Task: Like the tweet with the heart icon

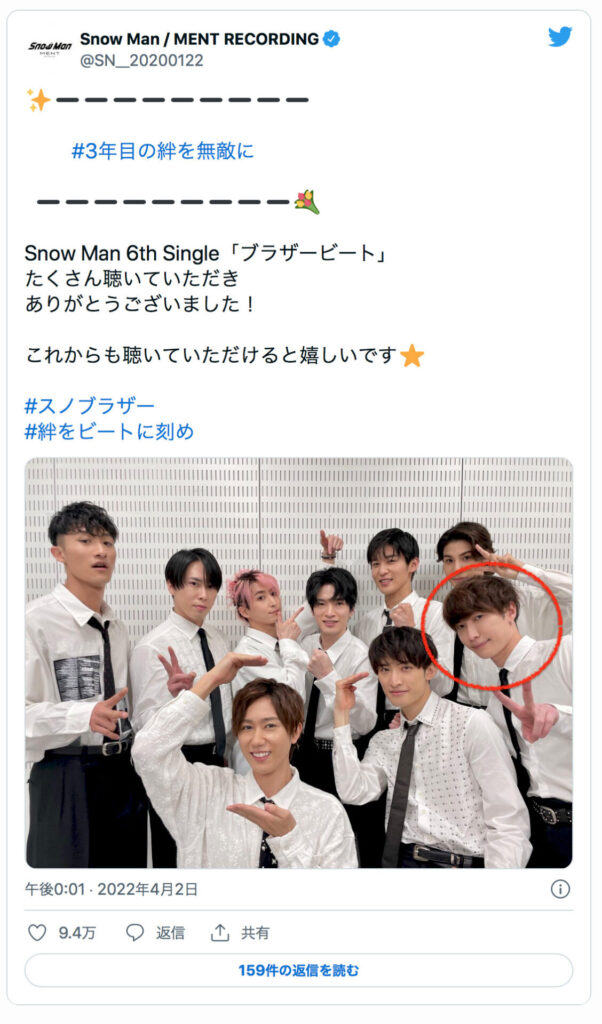Action: tap(37, 933)
